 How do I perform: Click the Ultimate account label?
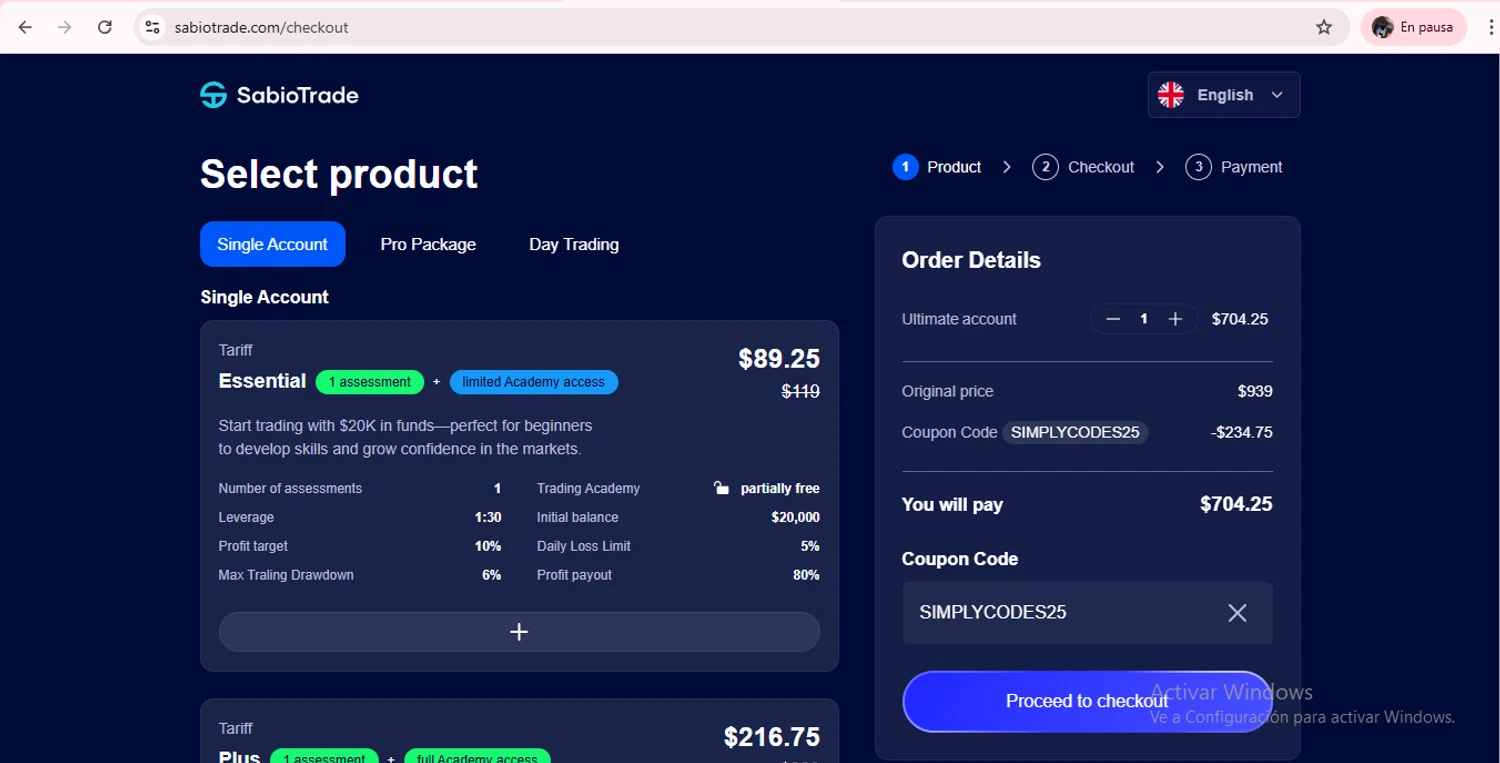(959, 319)
